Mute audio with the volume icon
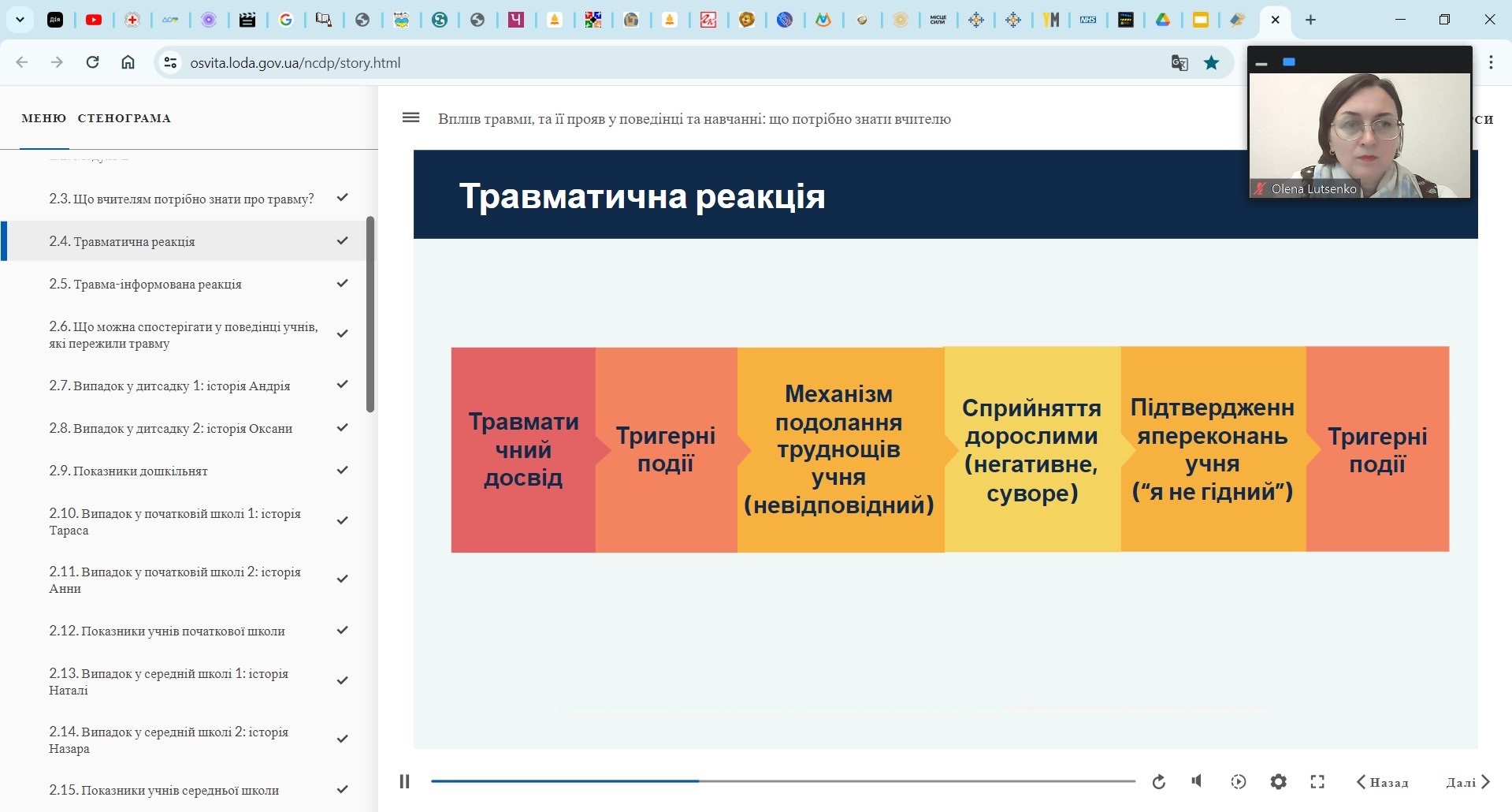This screenshot has height=812, width=1512. [x=1197, y=780]
